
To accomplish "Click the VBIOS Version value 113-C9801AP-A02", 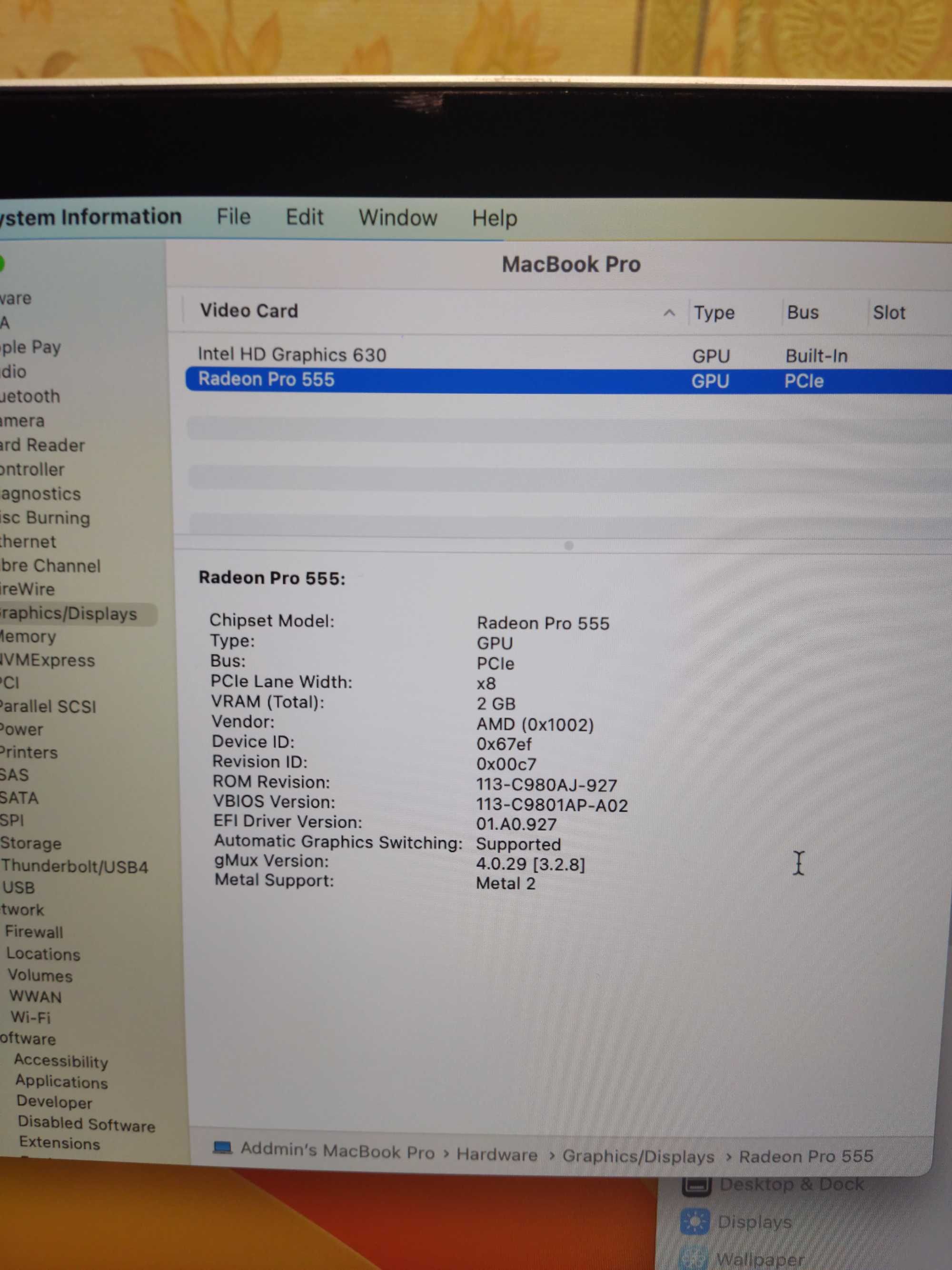I will [552, 806].
